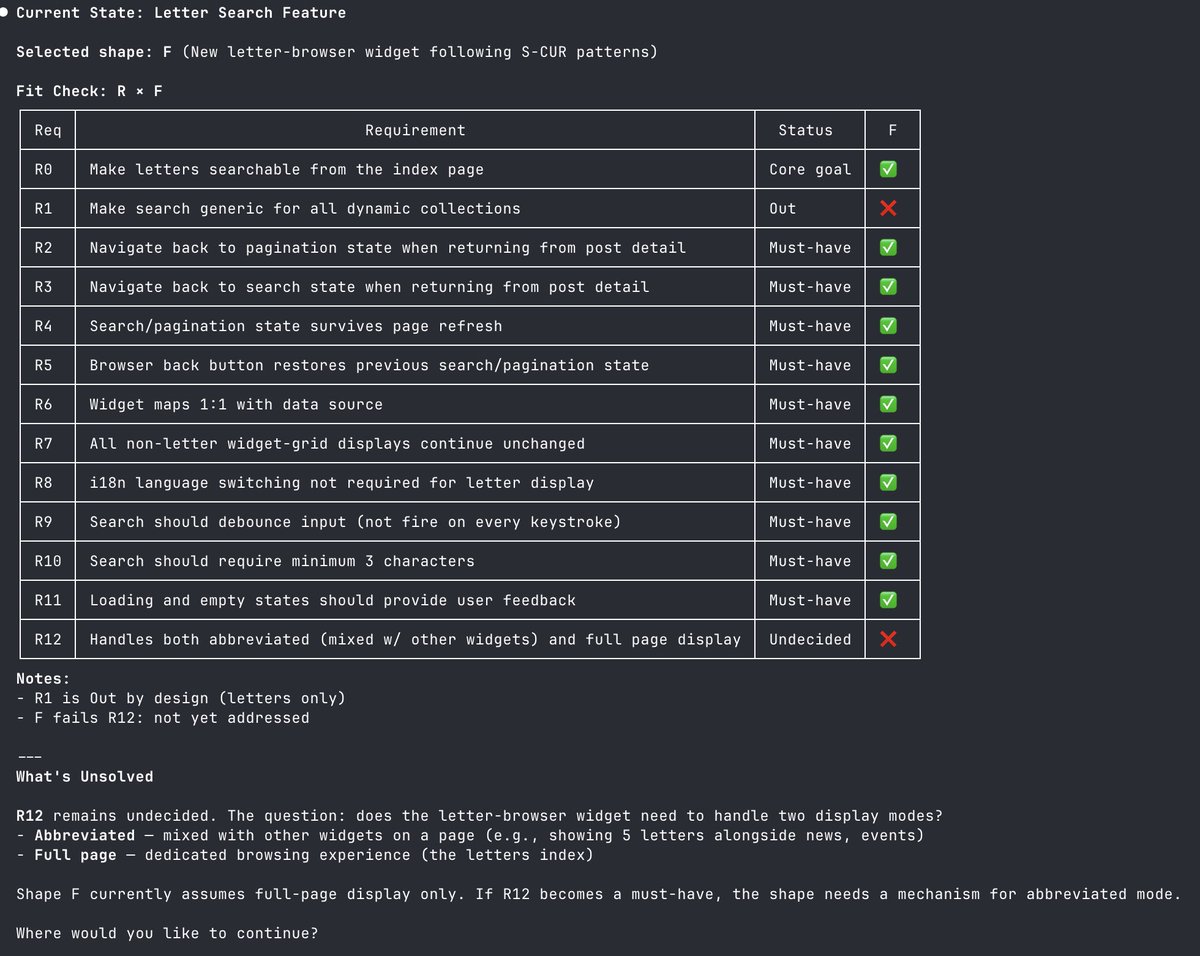Click the 'Undecided' status cell
Screen dimensions: 1200x956
point(810,639)
